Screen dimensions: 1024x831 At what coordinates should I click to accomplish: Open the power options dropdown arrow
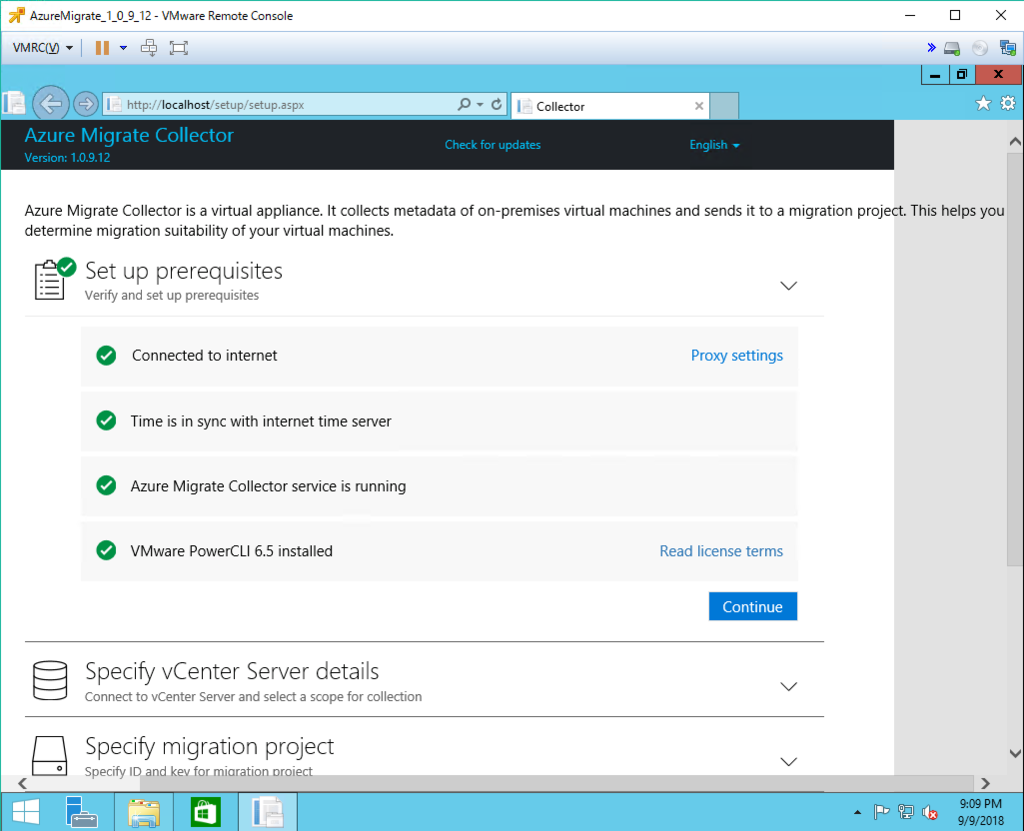[123, 48]
